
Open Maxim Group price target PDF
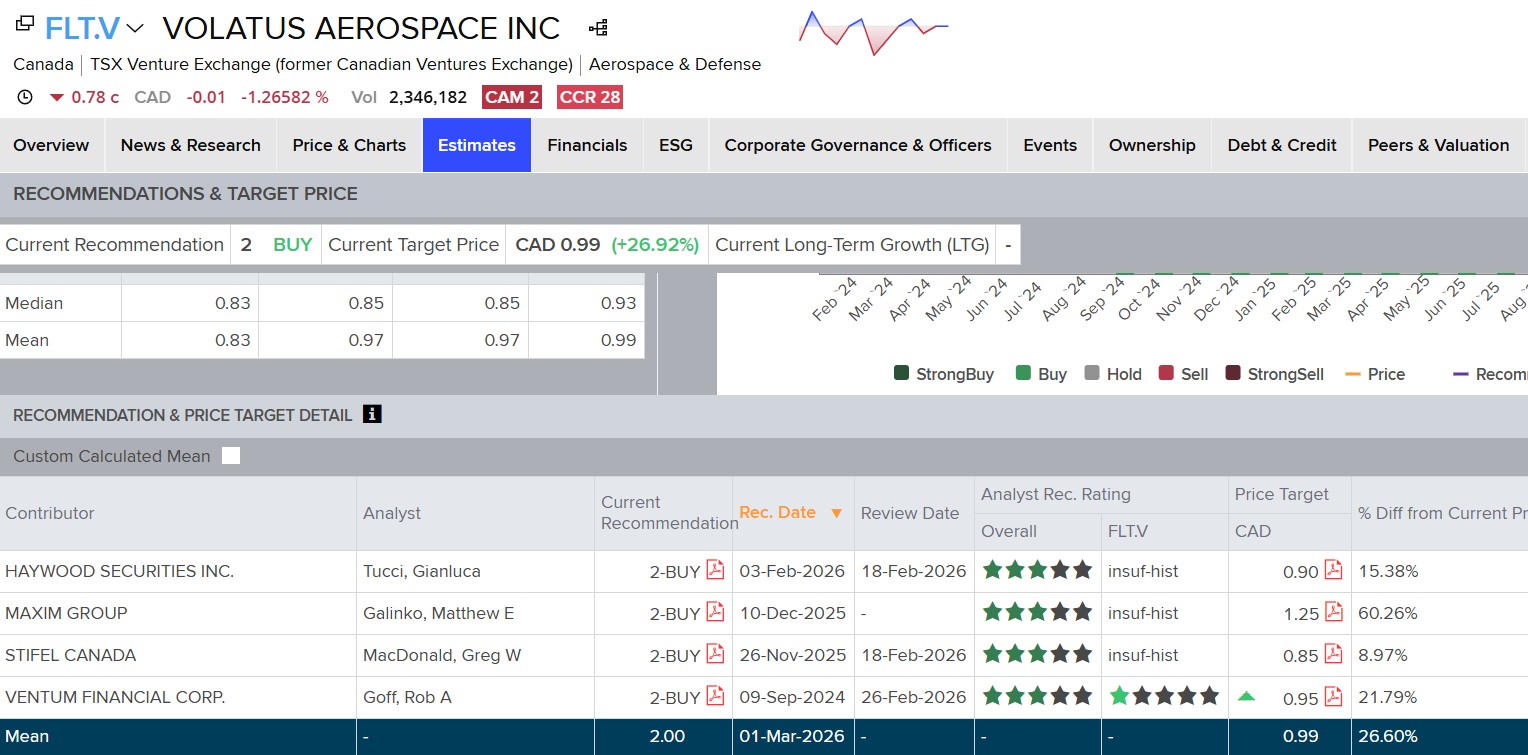1333,612
